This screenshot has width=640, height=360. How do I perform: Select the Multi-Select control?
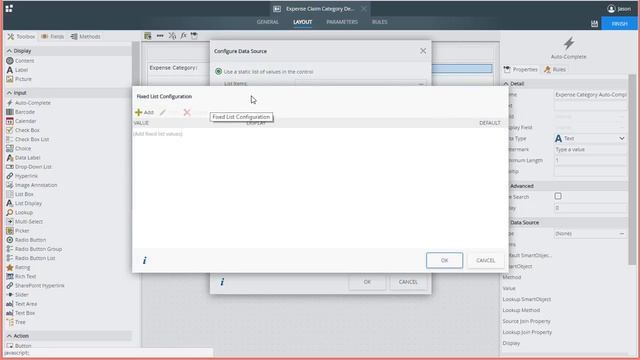click(24, 222)
